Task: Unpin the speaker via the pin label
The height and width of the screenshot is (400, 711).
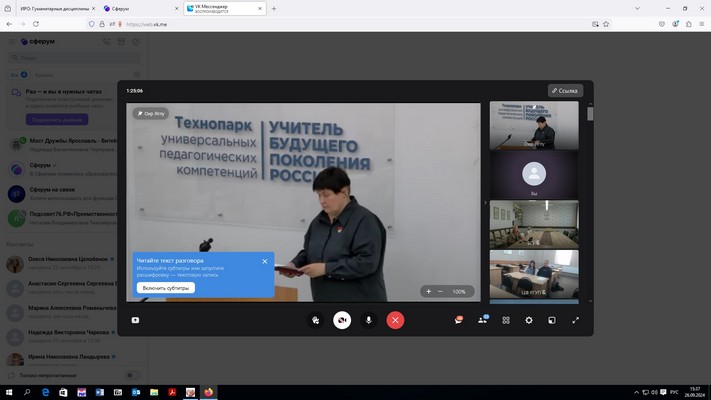Action: point(151,113)
